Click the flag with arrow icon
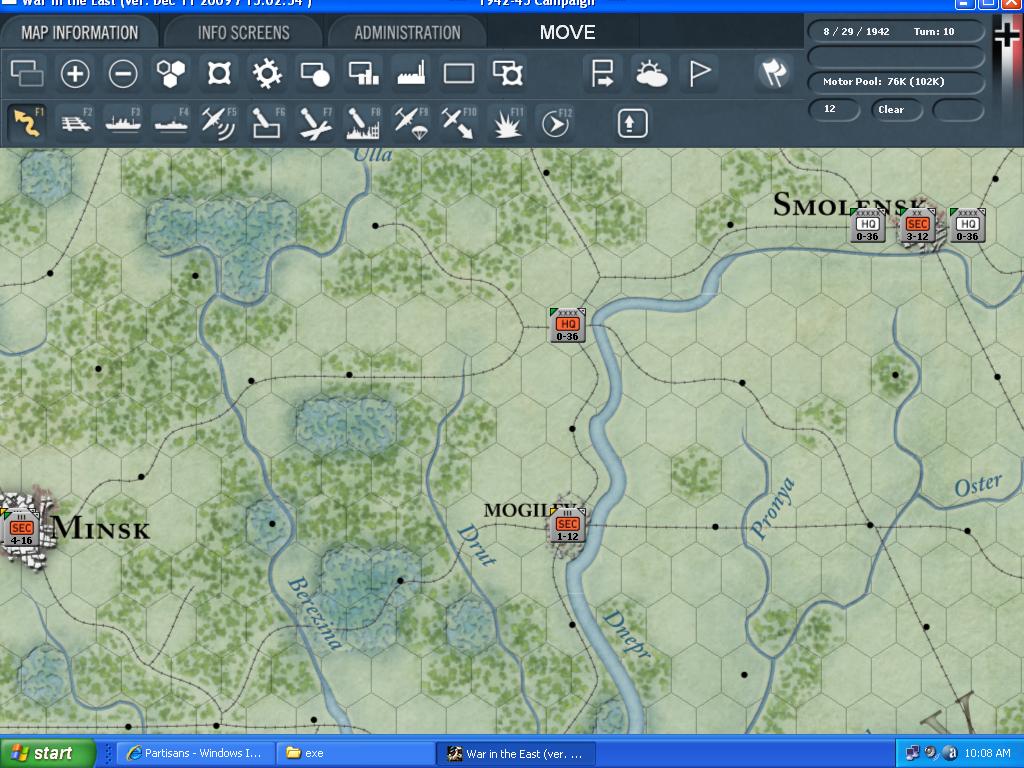This screenshot has width=1024, height=768. point(602,73)
